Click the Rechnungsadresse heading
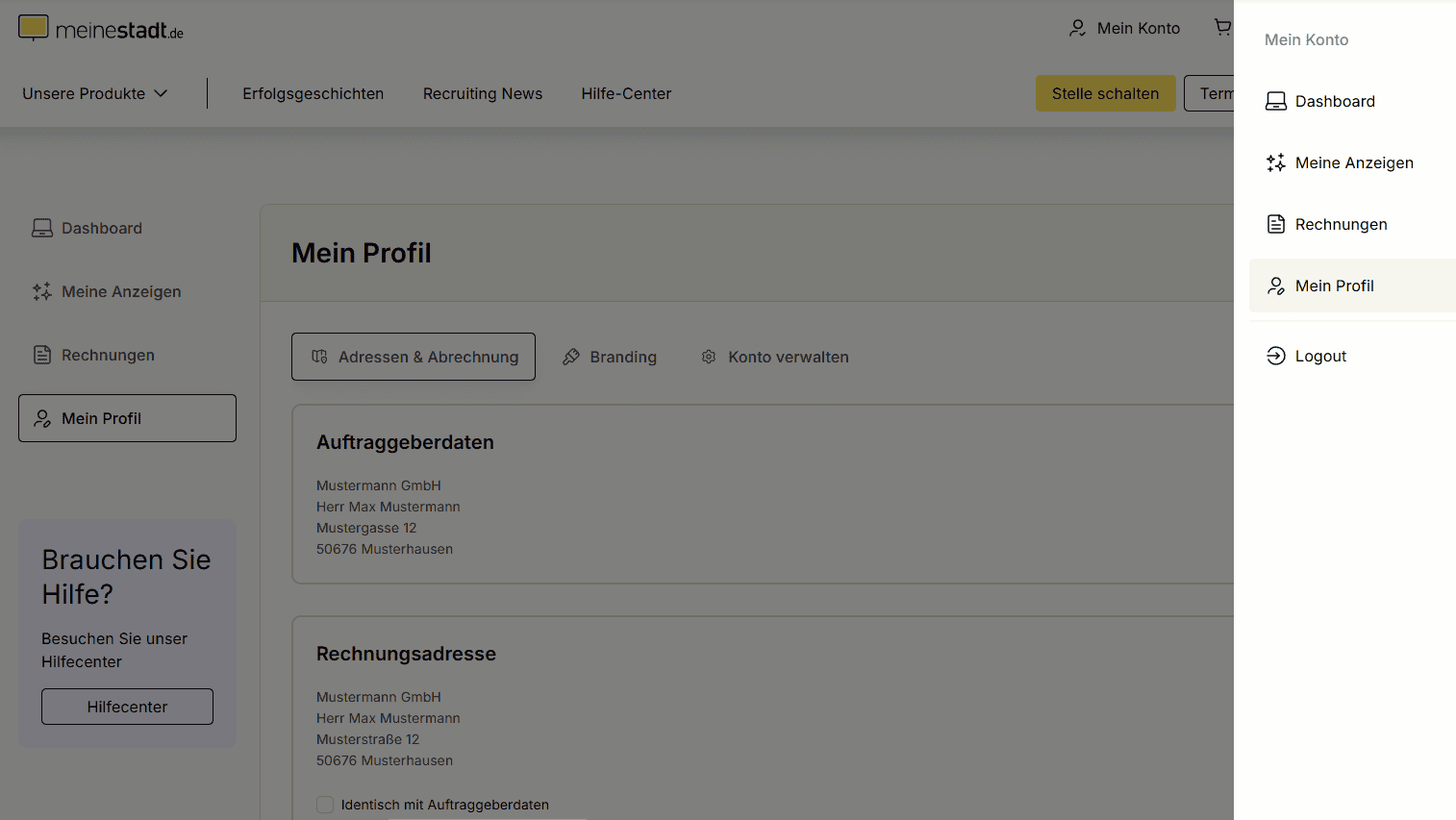Image resolution: width=1456 pixels, height=820 pixels. [x=406, y=654]
